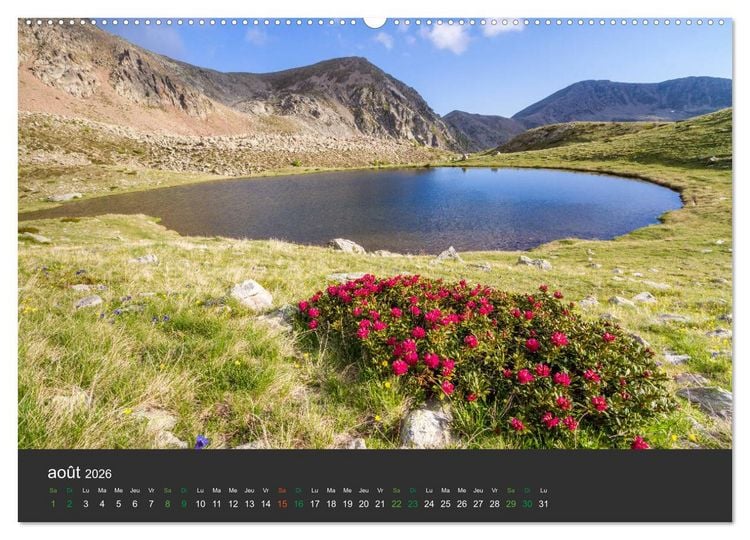Select day 22 in the calendar

coord(397,504)
